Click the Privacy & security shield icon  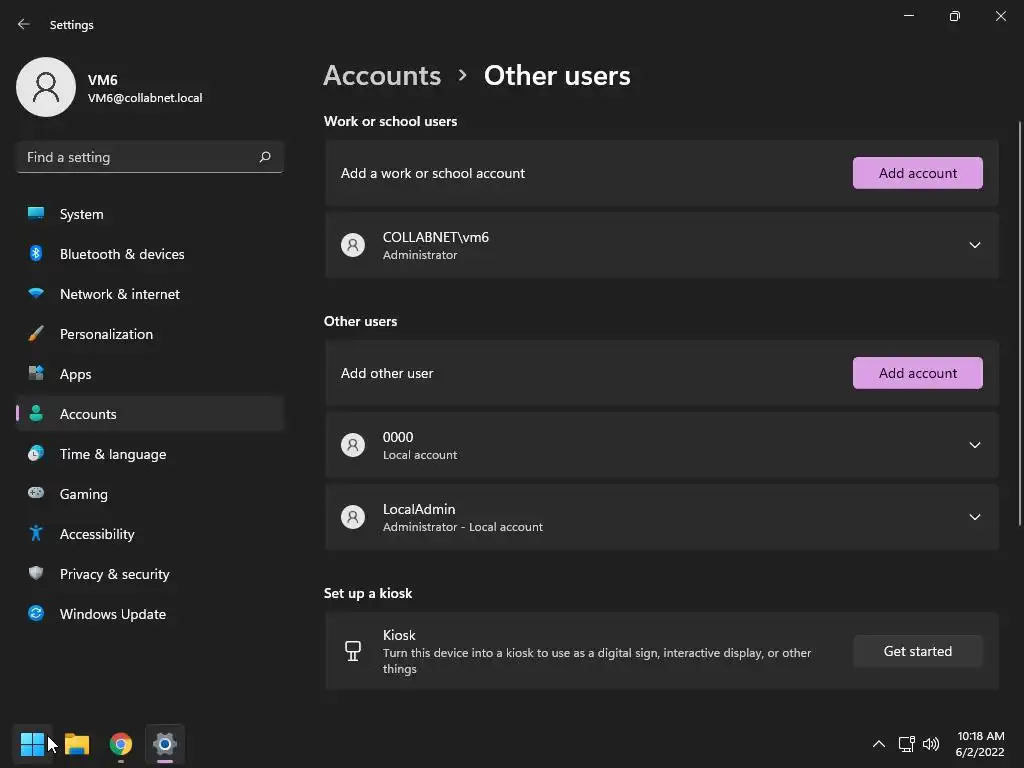pyautogui.click(x=36, y=574)
